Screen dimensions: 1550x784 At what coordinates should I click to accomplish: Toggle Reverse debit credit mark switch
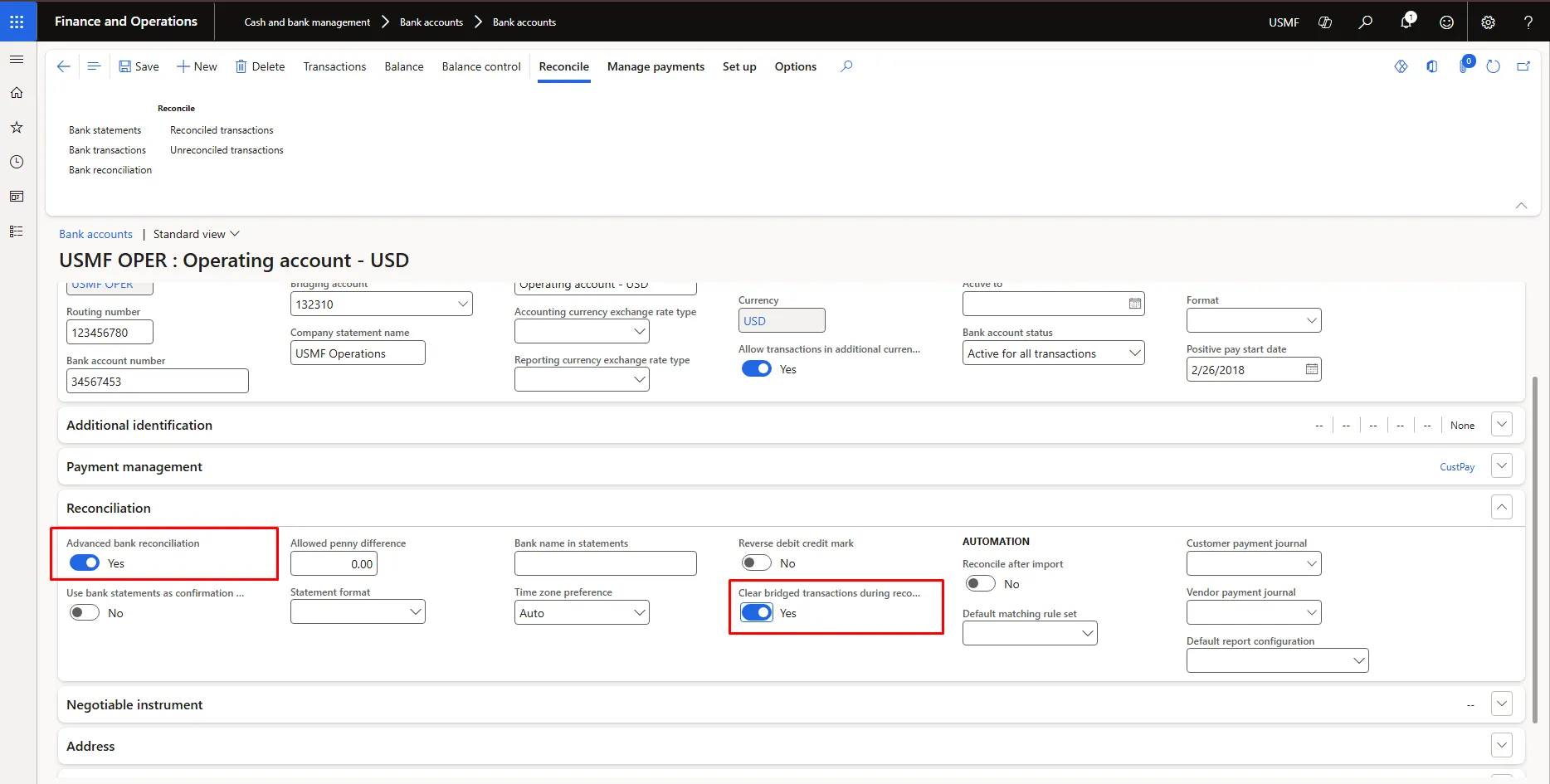[x=757, y=563]
